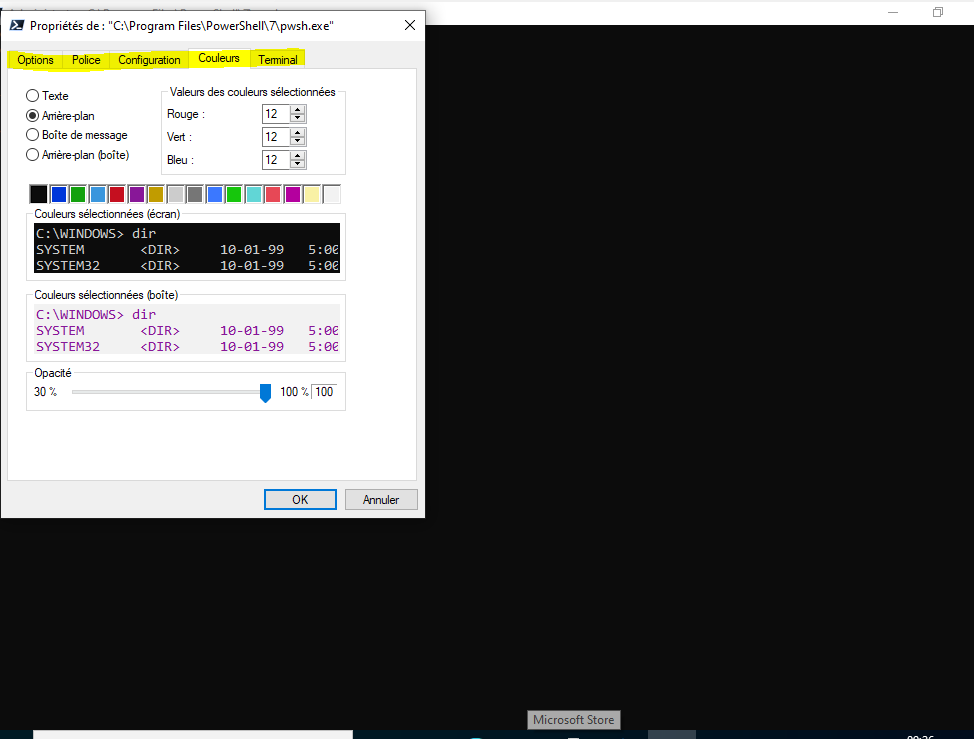The width and height of the screenshot is (974, 739).
Task: Increase the Bleu value with the up arrow
Action: (297, 155)
